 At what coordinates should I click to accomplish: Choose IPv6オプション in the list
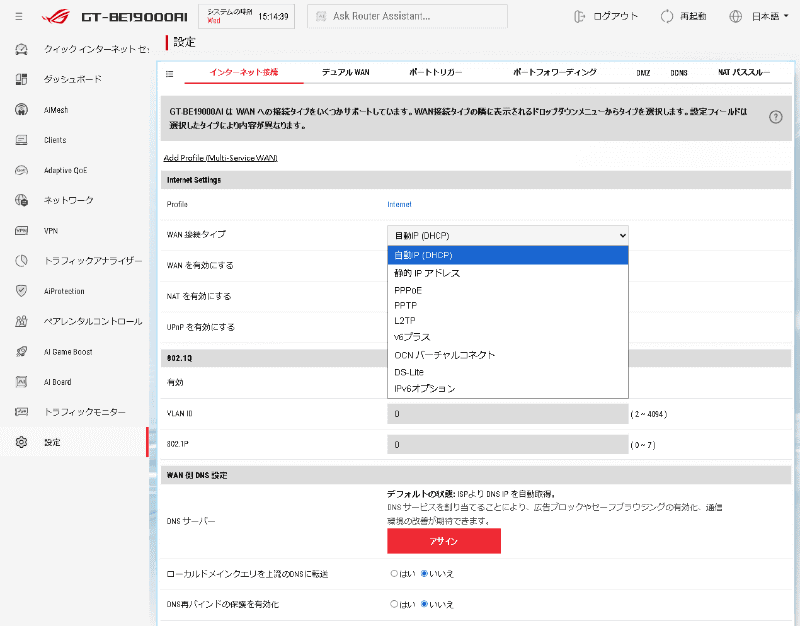pos(508,388)
